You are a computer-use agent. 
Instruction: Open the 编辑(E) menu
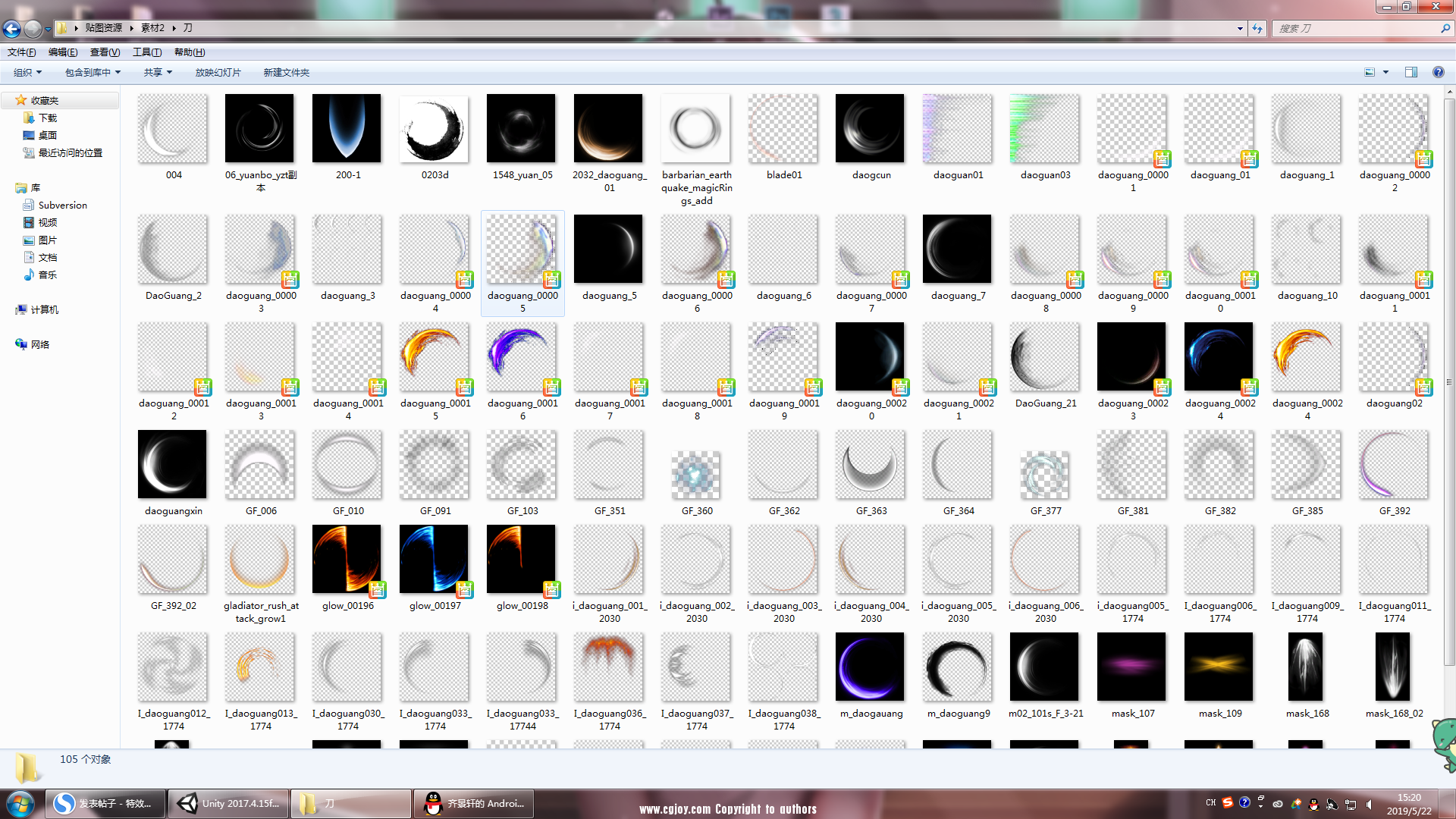point(63,52)
